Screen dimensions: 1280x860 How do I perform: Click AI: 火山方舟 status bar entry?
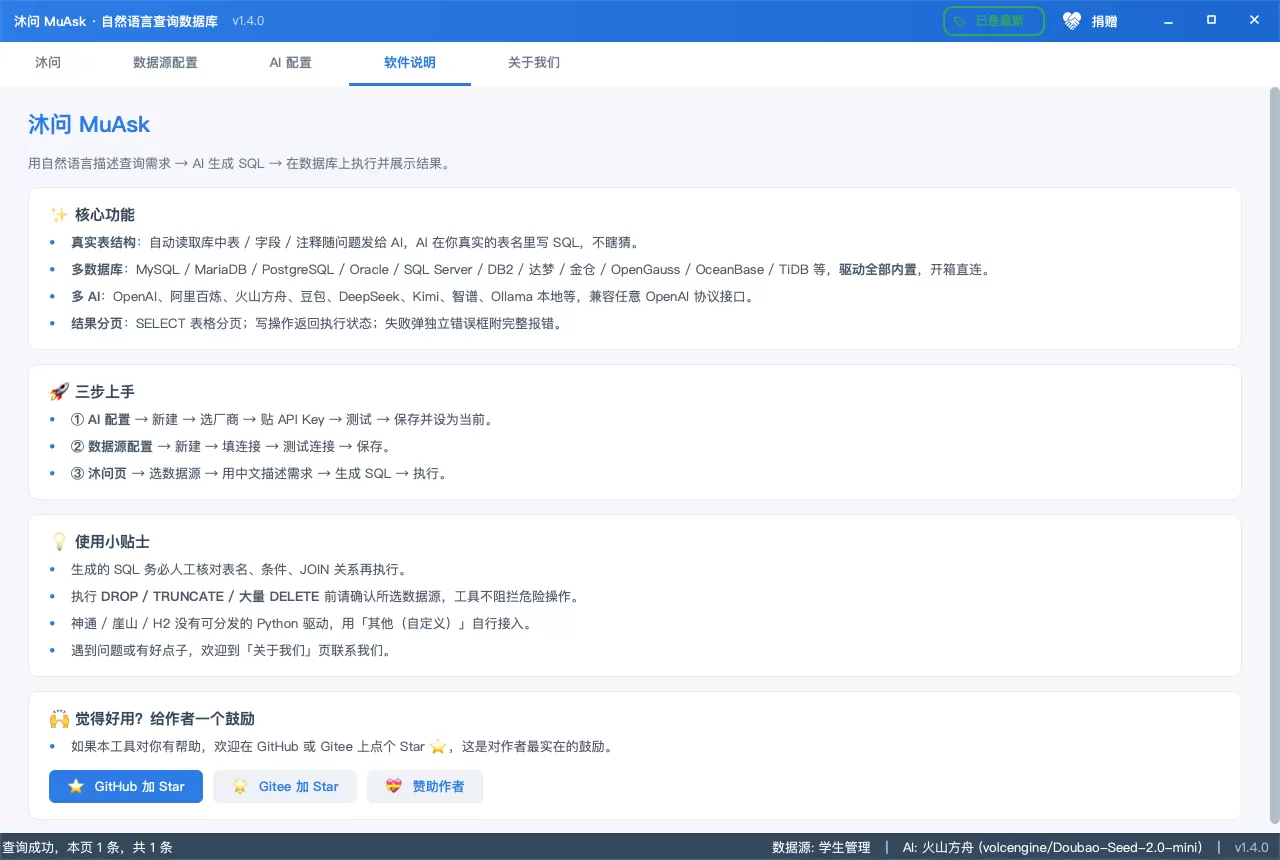[x=1052, y=847]
